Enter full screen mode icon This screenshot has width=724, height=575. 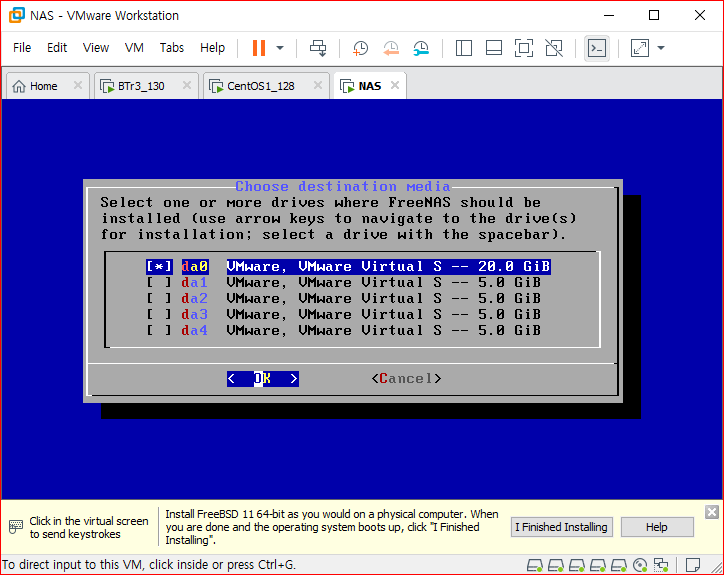coord(524,48)
